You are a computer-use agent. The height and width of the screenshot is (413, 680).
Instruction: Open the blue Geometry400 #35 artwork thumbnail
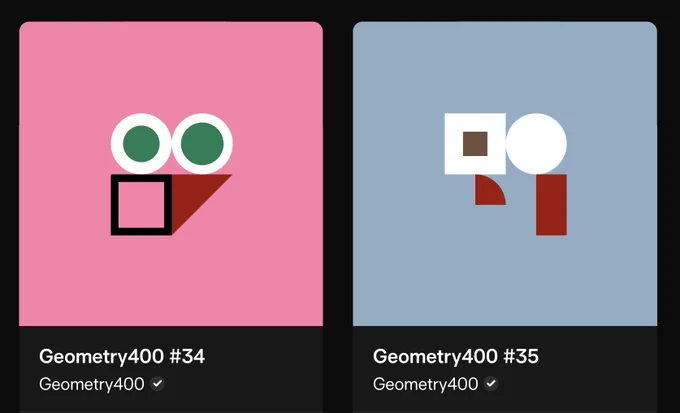point(505,174)
